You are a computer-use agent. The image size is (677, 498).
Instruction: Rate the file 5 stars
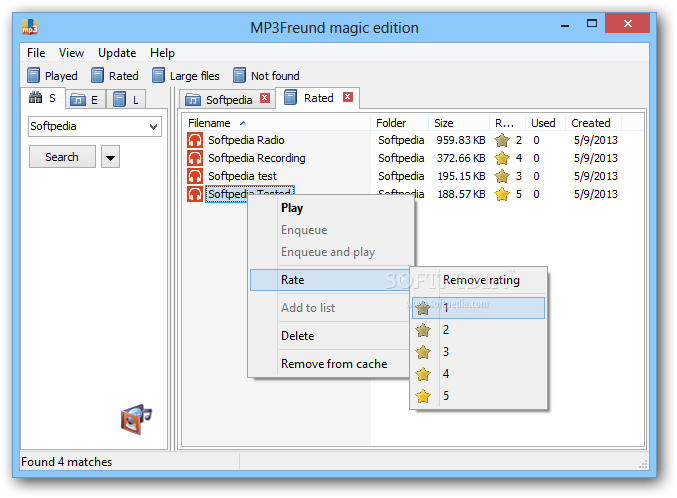point(478,396)
